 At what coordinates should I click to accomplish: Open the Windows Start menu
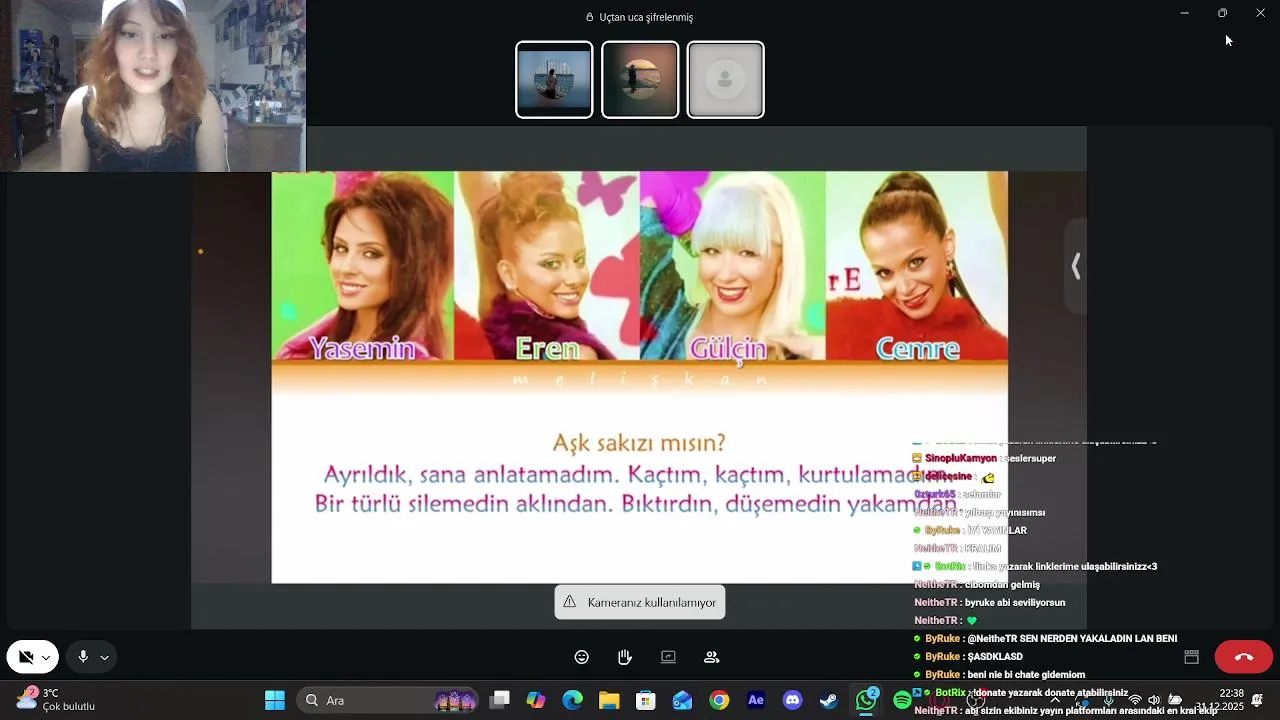(x=275, y=700)
